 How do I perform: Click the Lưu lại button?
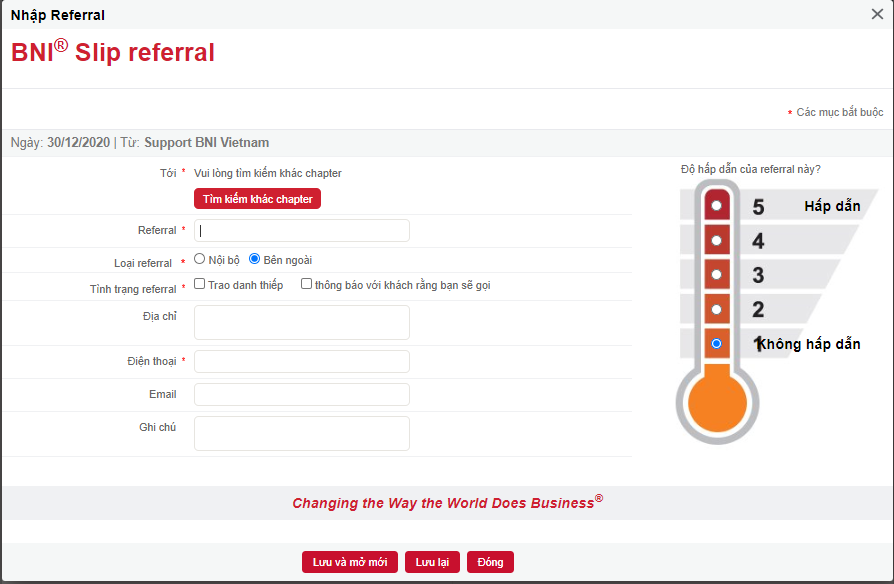click(432, 562)
